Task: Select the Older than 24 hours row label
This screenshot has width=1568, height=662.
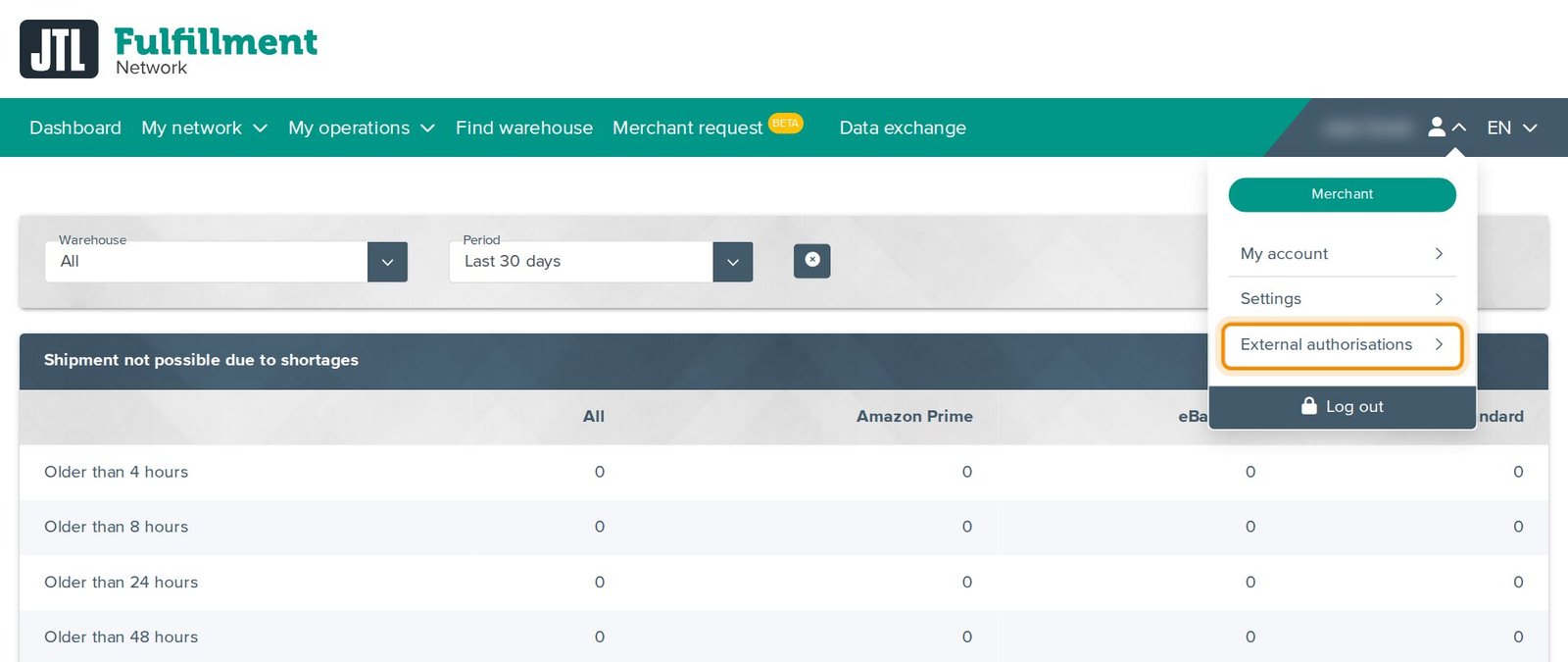Action: [122, 583]
